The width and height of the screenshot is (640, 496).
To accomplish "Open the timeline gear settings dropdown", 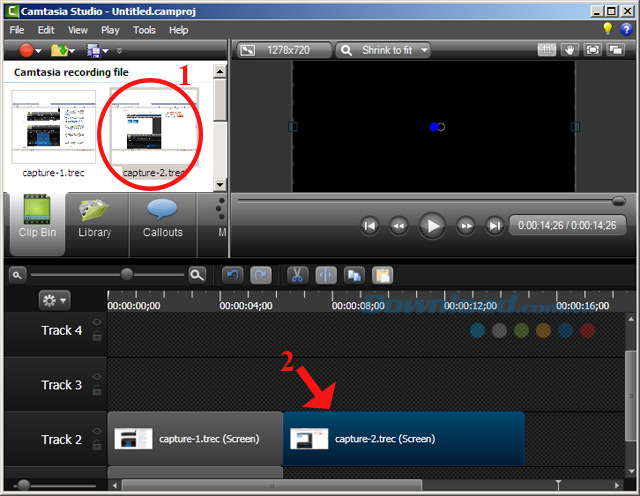I will tap(53, 300).
